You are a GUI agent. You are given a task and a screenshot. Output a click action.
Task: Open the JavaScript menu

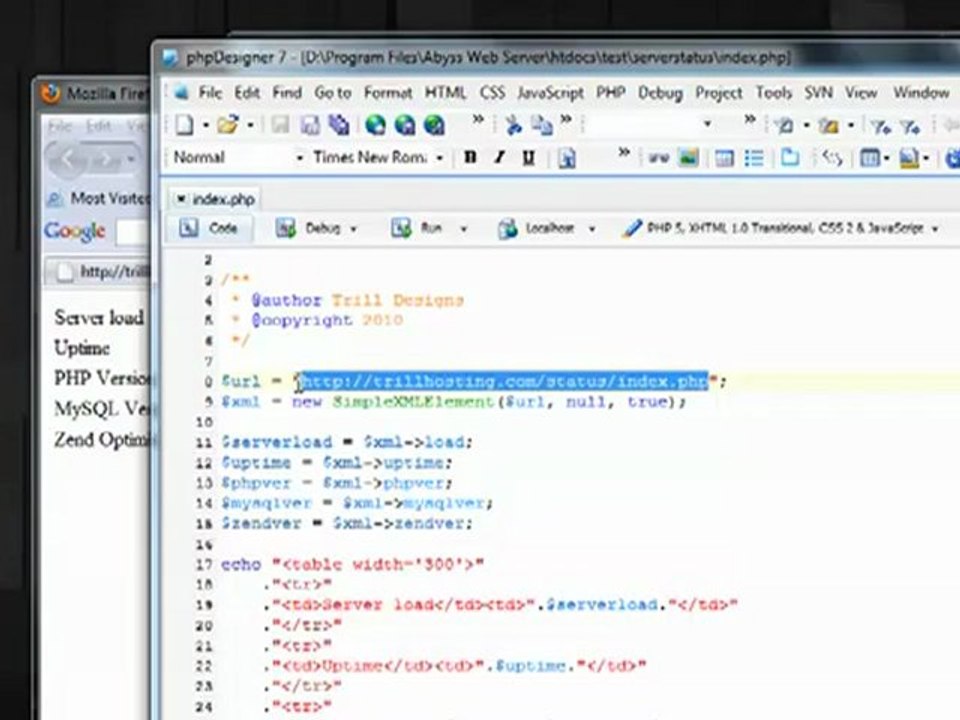pos(550,93)
